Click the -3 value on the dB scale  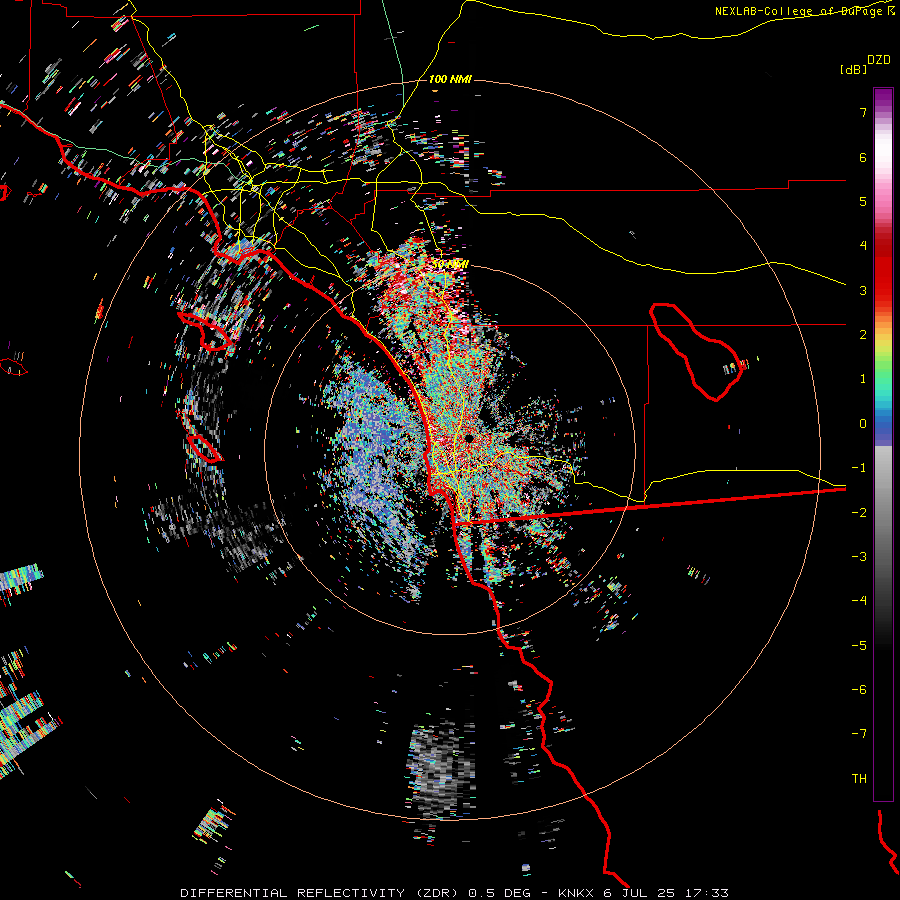coord(859,556)
